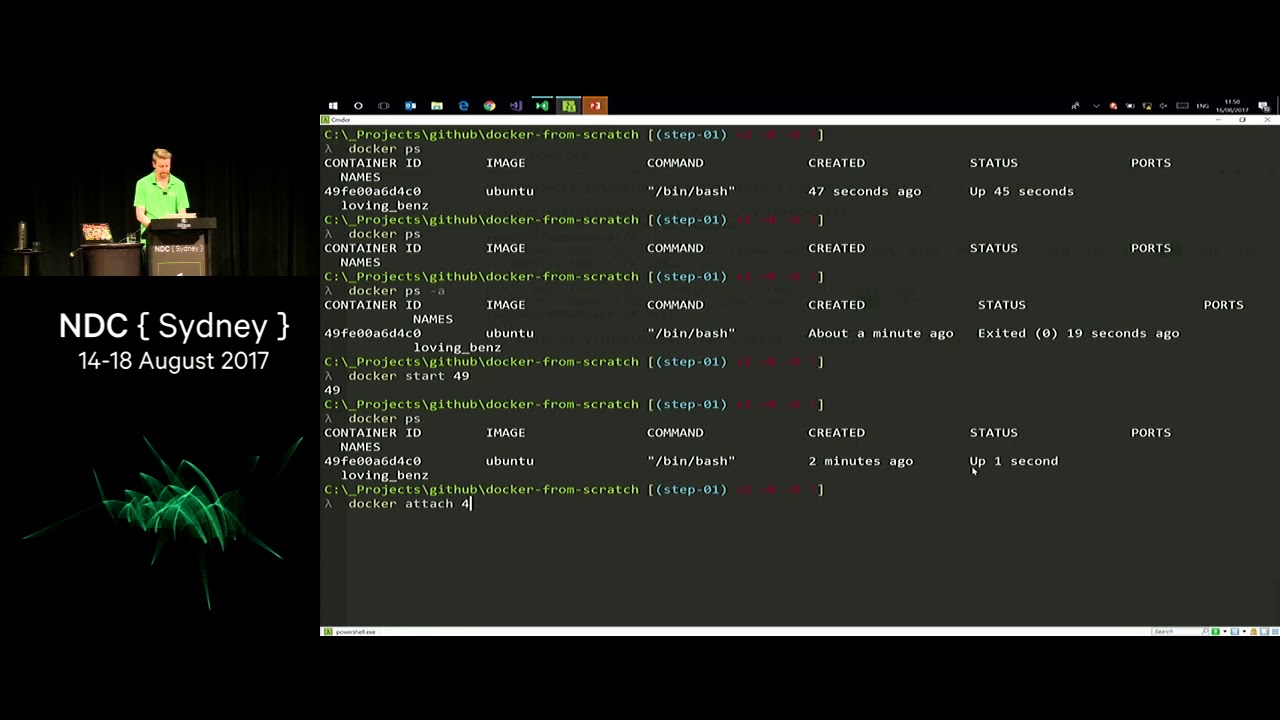Open the muted volume tray icon
1280x720 pixels.
tap(1164, 105)
